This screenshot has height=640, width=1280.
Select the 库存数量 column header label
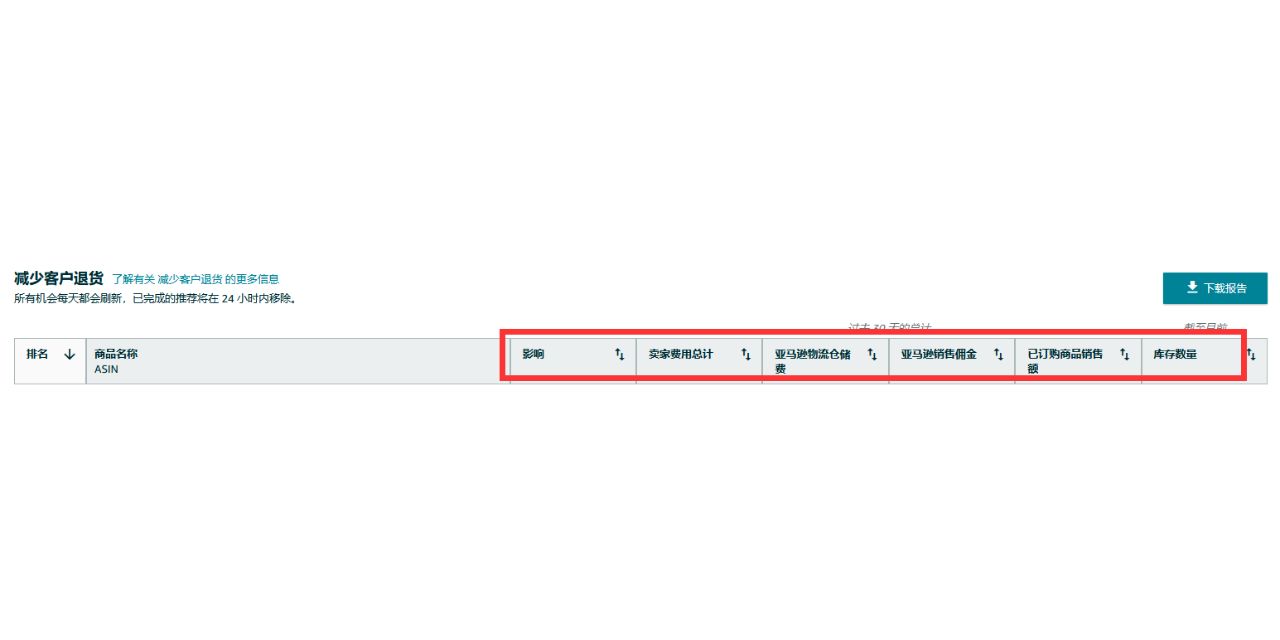click(1175, 354)
